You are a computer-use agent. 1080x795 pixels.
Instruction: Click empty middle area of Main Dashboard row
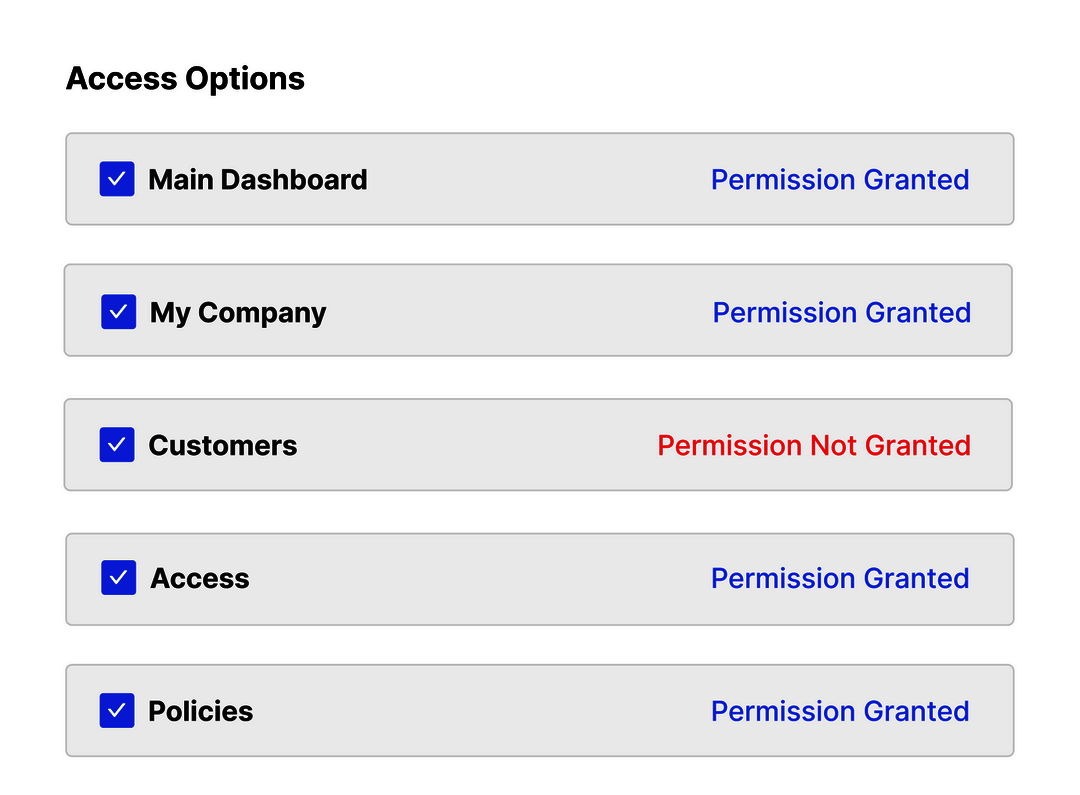[540, 180]
